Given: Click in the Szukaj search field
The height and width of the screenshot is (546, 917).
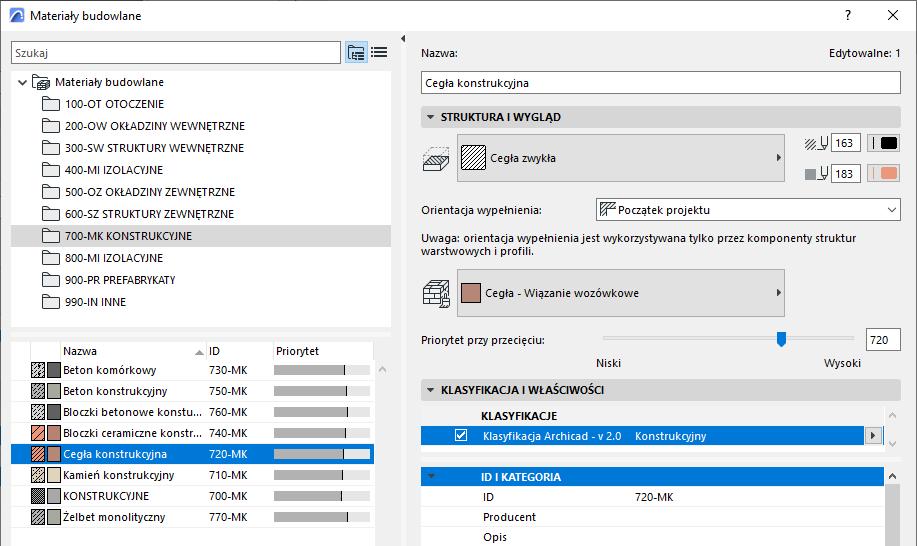Looking at the screenshot, I should pos(175,53).
